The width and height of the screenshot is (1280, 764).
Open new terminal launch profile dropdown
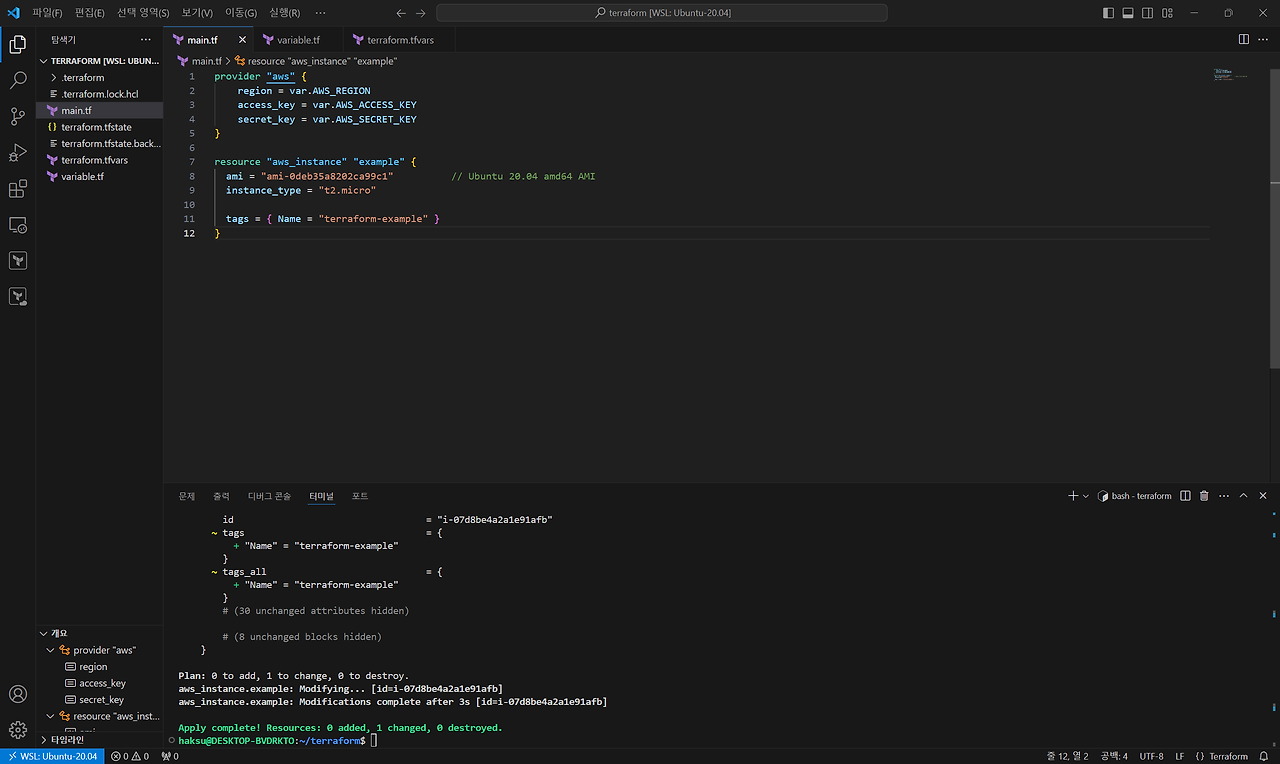[1086, 496]
